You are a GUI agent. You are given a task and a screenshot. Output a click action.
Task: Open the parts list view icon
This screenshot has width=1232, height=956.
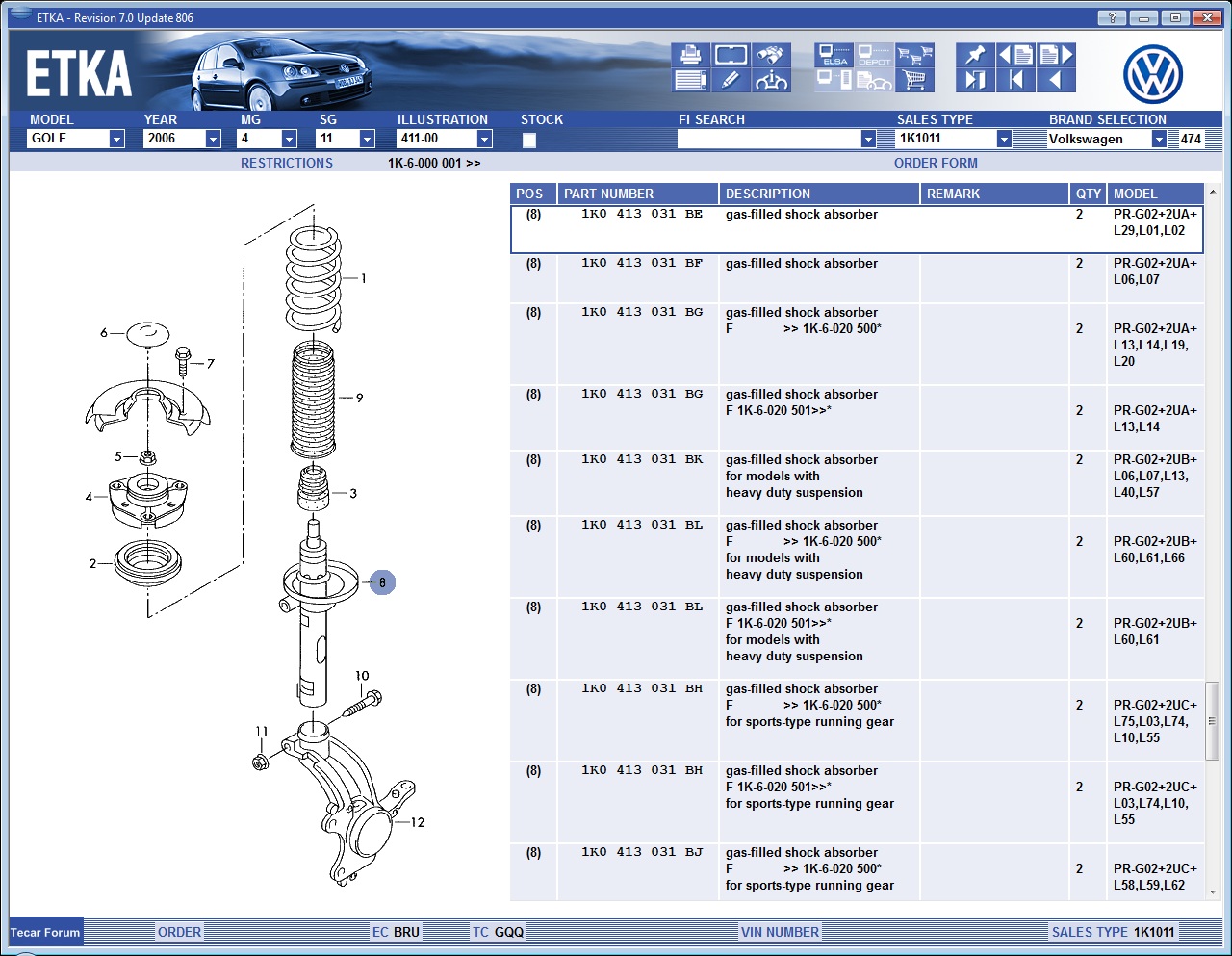(690, 80)
